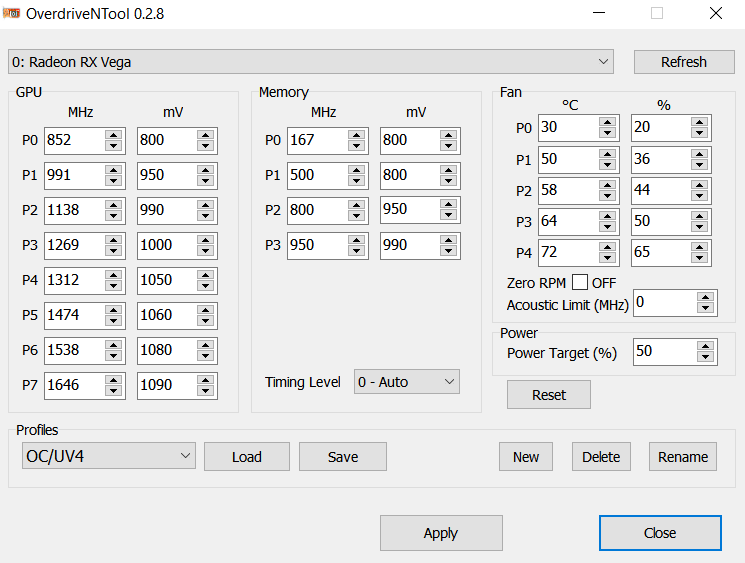Image resolution: width=745 pixels, height=563 pixels.
Task: Click the GPU P3 MHz input field
Action: 75,245
